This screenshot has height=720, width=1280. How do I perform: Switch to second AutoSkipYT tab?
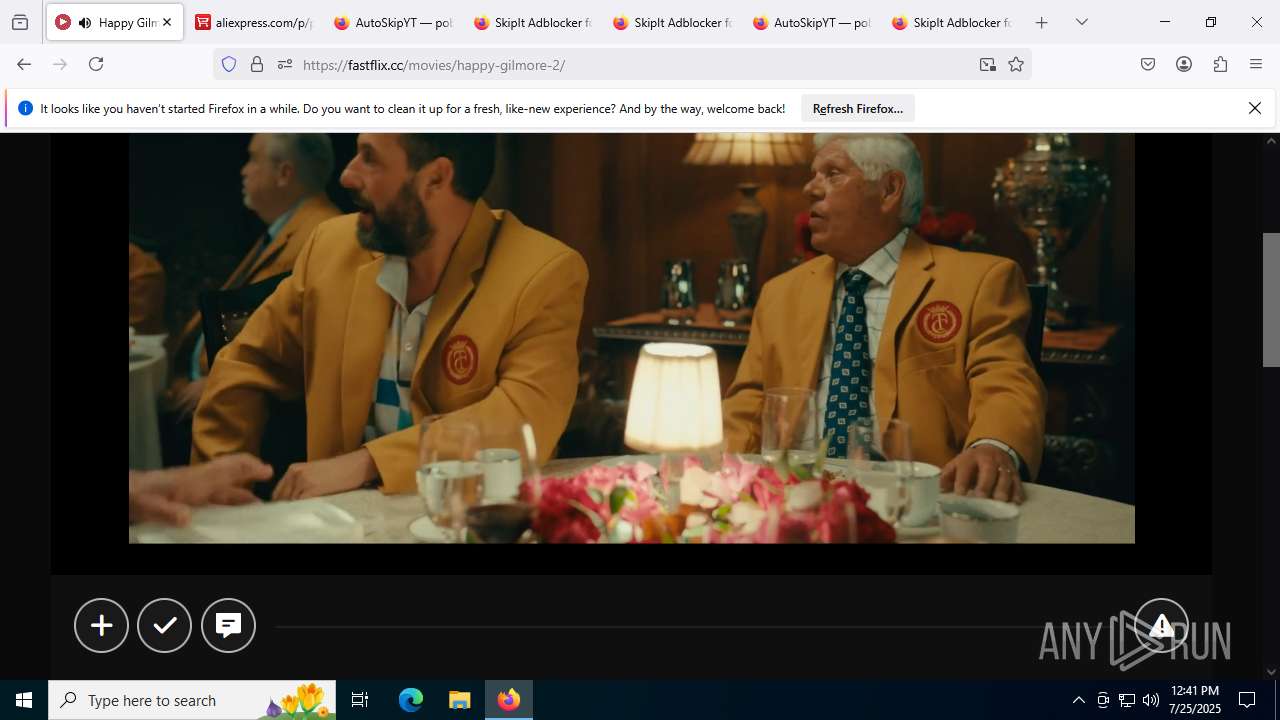point(812,22)
